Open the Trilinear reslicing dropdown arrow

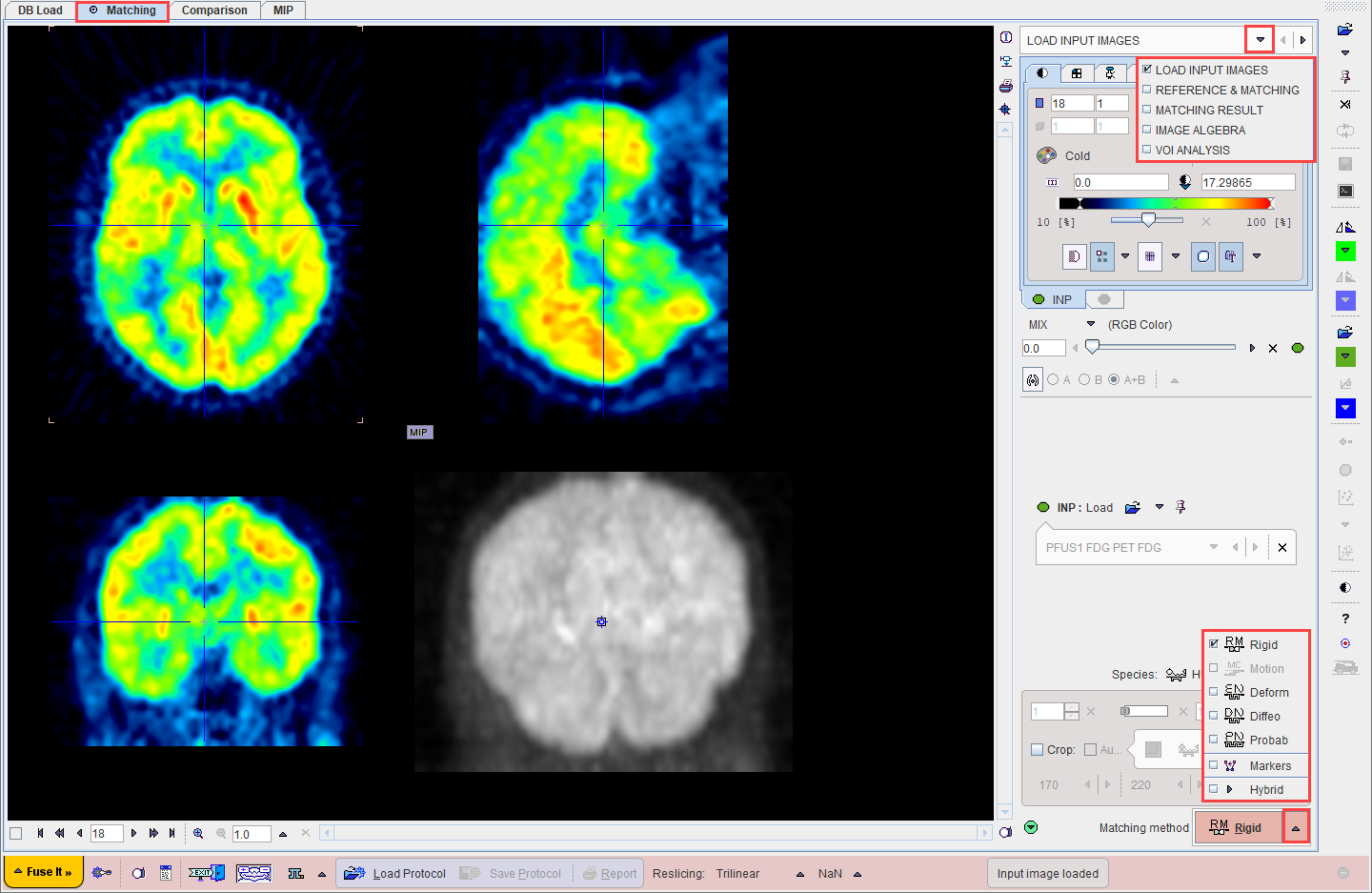coord(799,874)
